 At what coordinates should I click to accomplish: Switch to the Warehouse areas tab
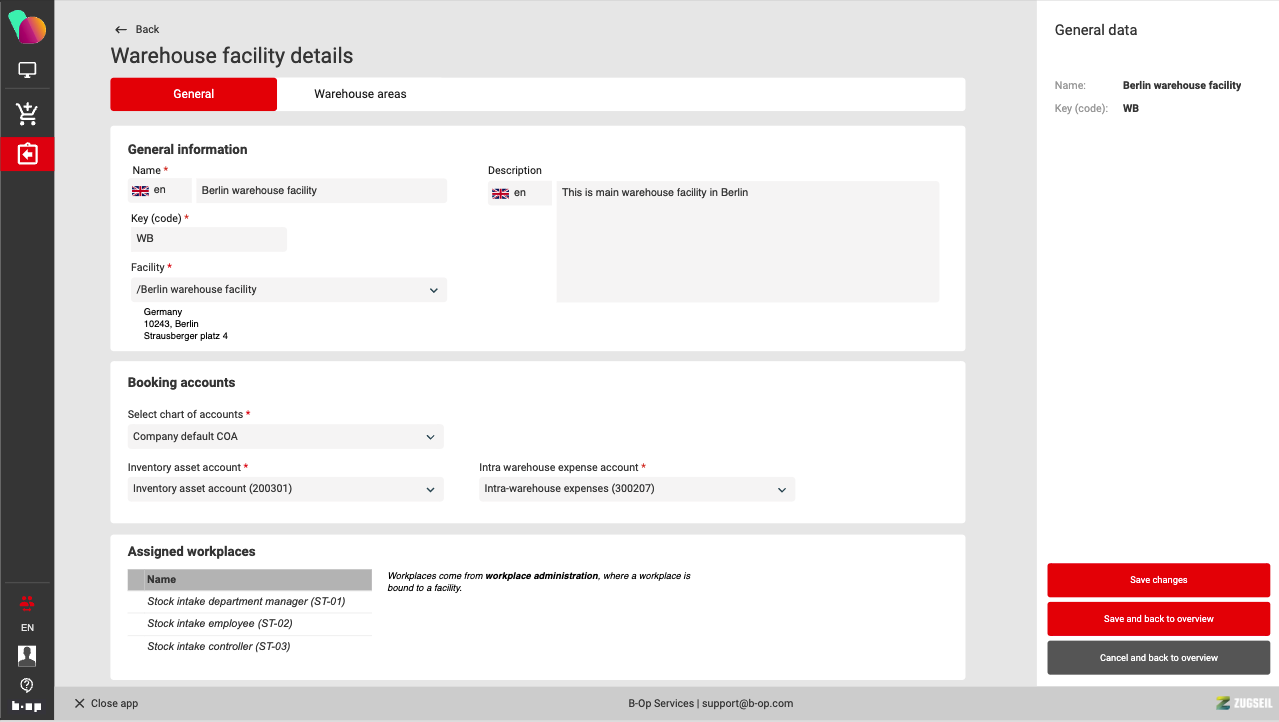pos(360,94)
